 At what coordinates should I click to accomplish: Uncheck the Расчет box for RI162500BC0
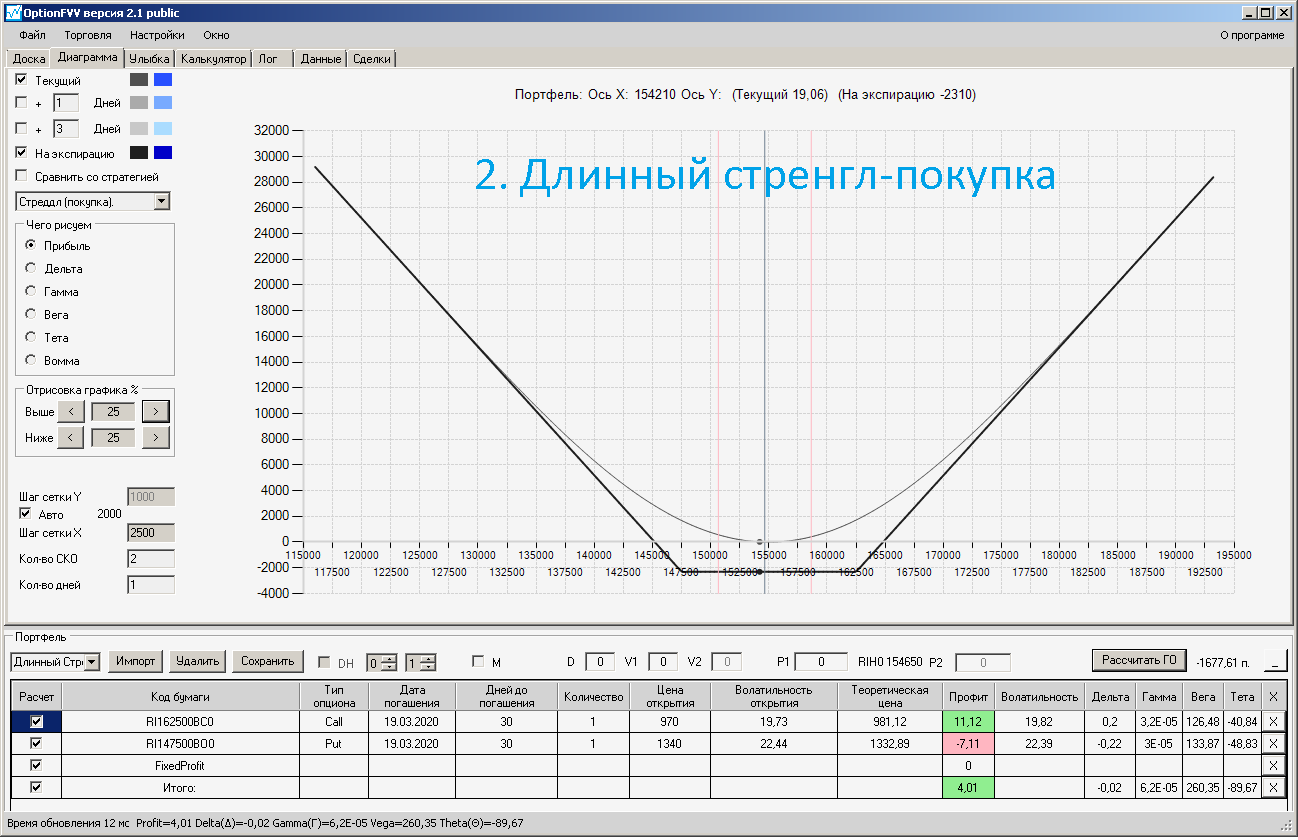pyautogui.click(x=37, y=721)
